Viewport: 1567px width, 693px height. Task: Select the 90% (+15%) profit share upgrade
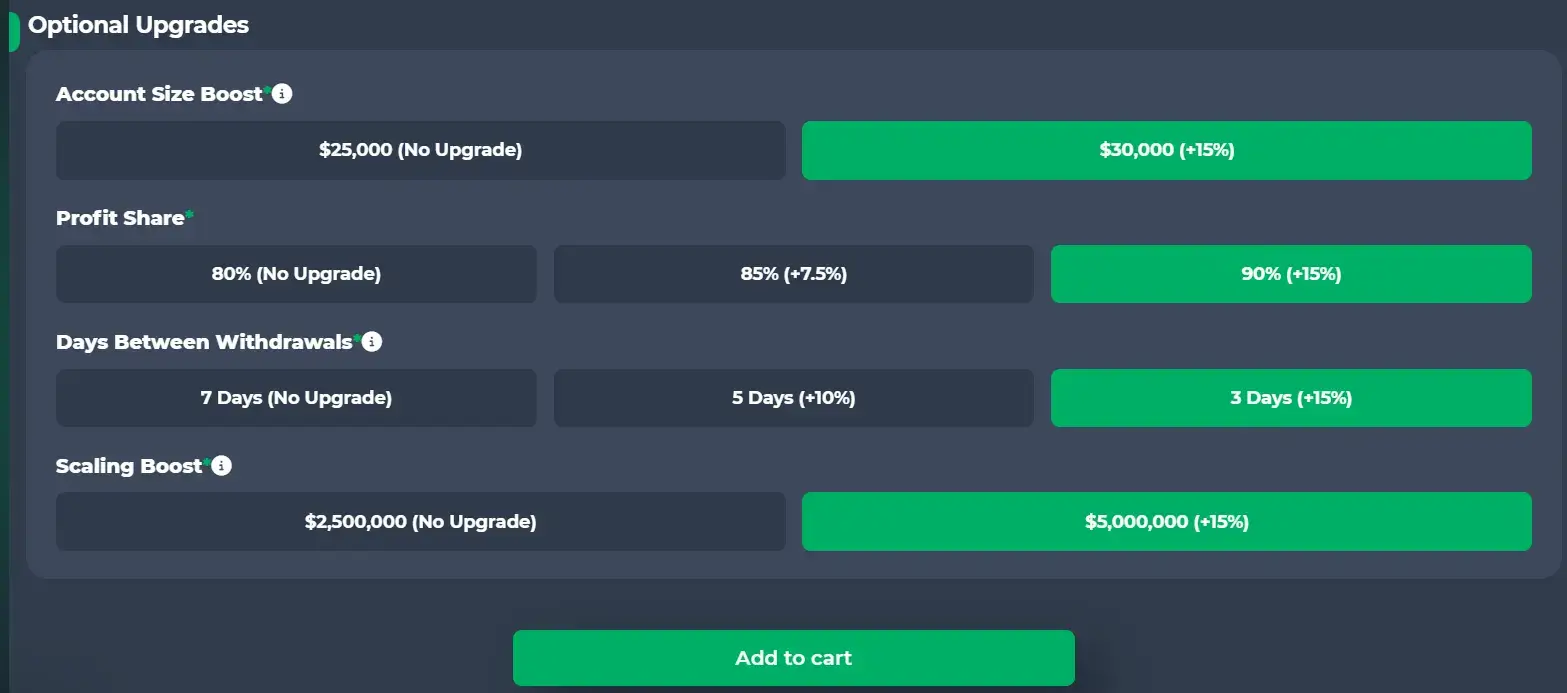(1290, 273)
